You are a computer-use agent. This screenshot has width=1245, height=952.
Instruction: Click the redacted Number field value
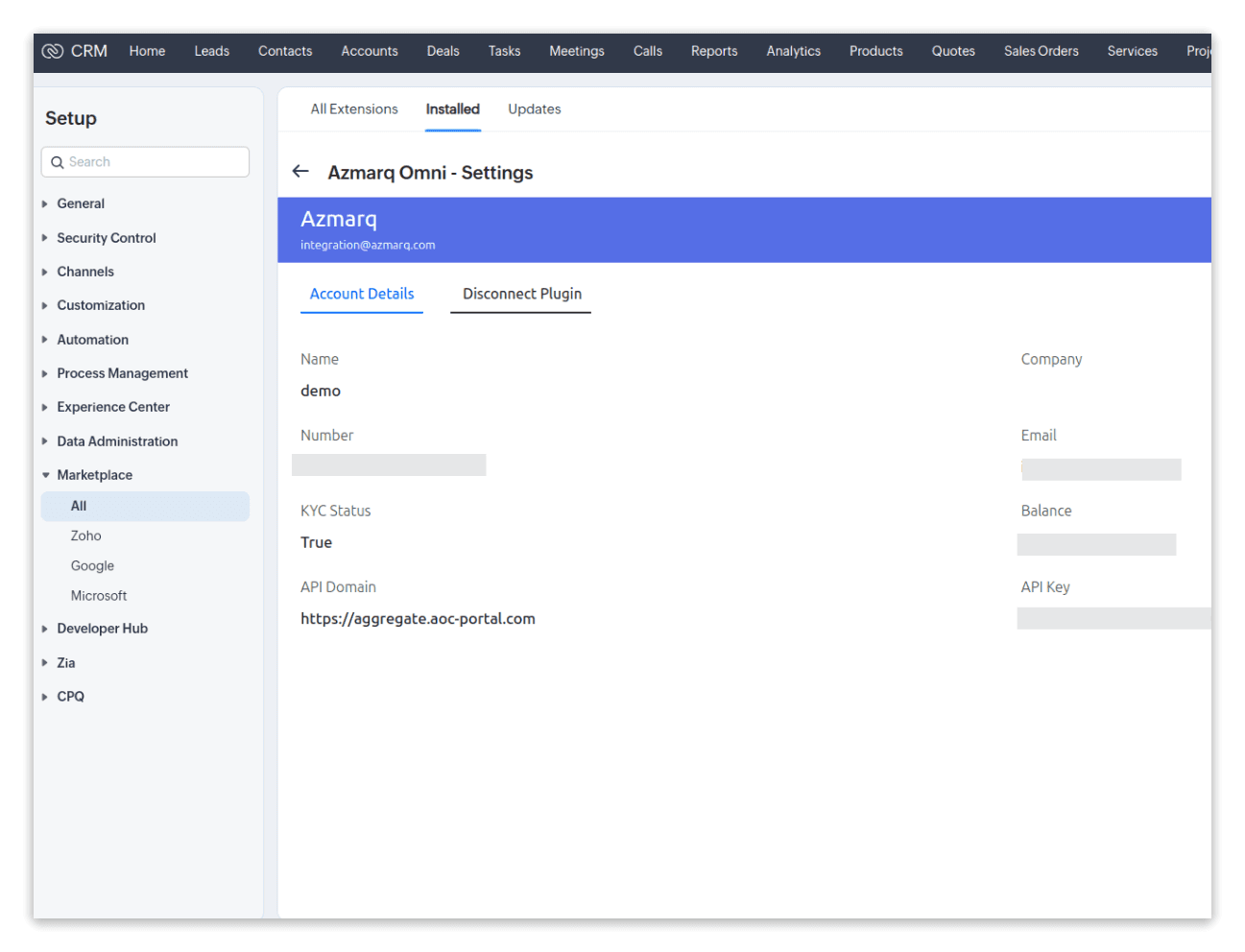pyautogui.click(x=389, y=465)
